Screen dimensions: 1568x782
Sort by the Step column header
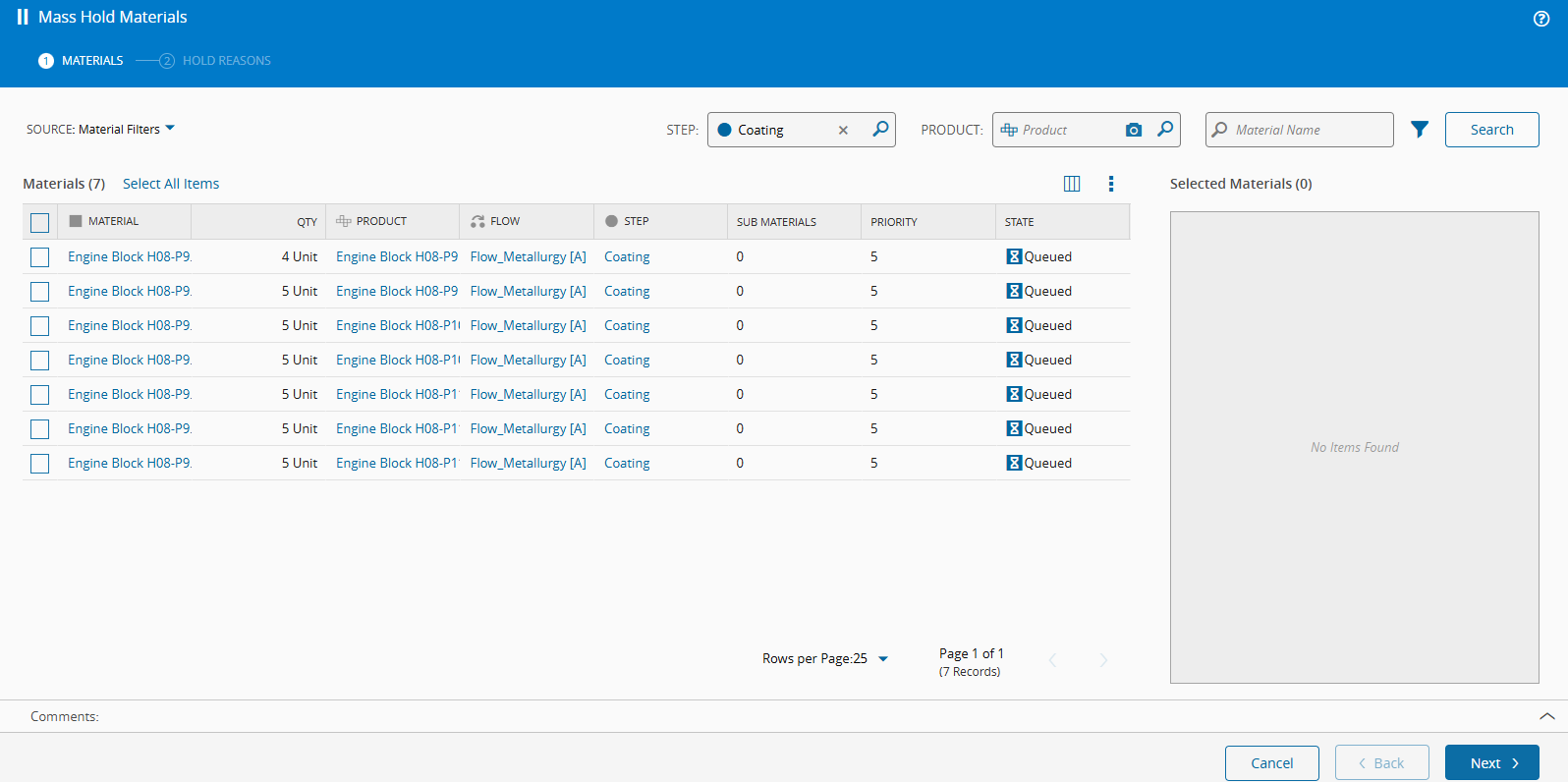tap(660, 222)
